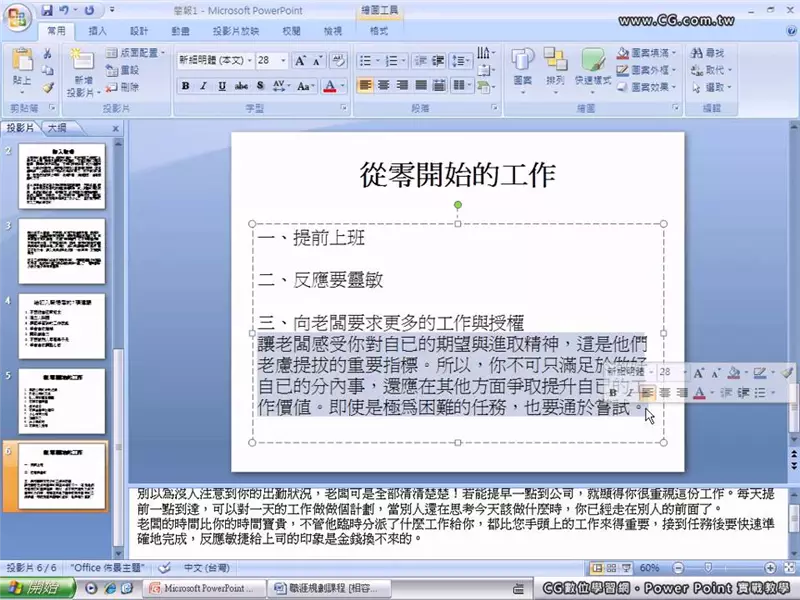Viewport: 800px width, 600px height.
Task: Select slide 4 thumbnail in the slide panel
Action: coord(62,327)
